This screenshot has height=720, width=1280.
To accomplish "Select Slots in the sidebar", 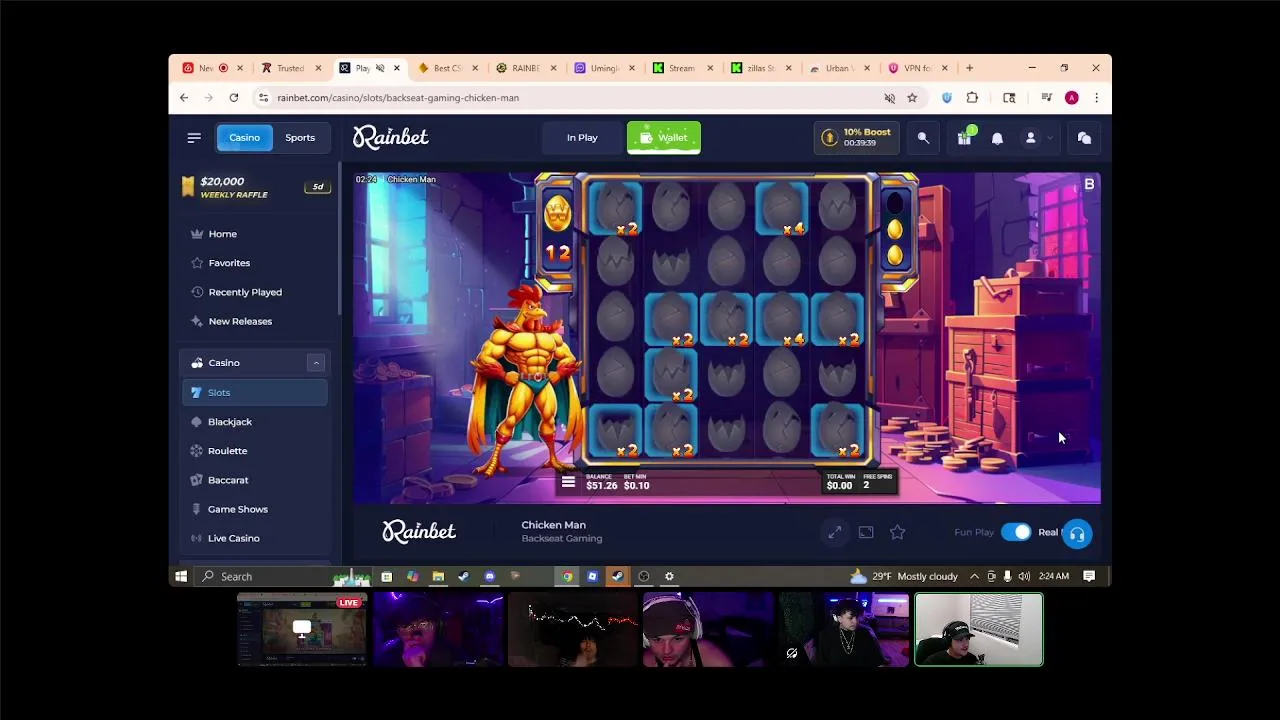I will click(x=255, y=393).
